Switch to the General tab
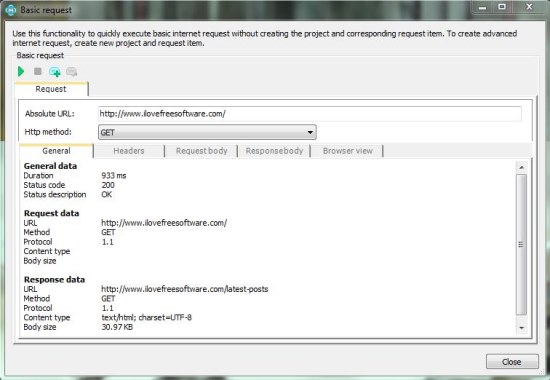Screen dimensions: 550x380 (x=56, y=151)
